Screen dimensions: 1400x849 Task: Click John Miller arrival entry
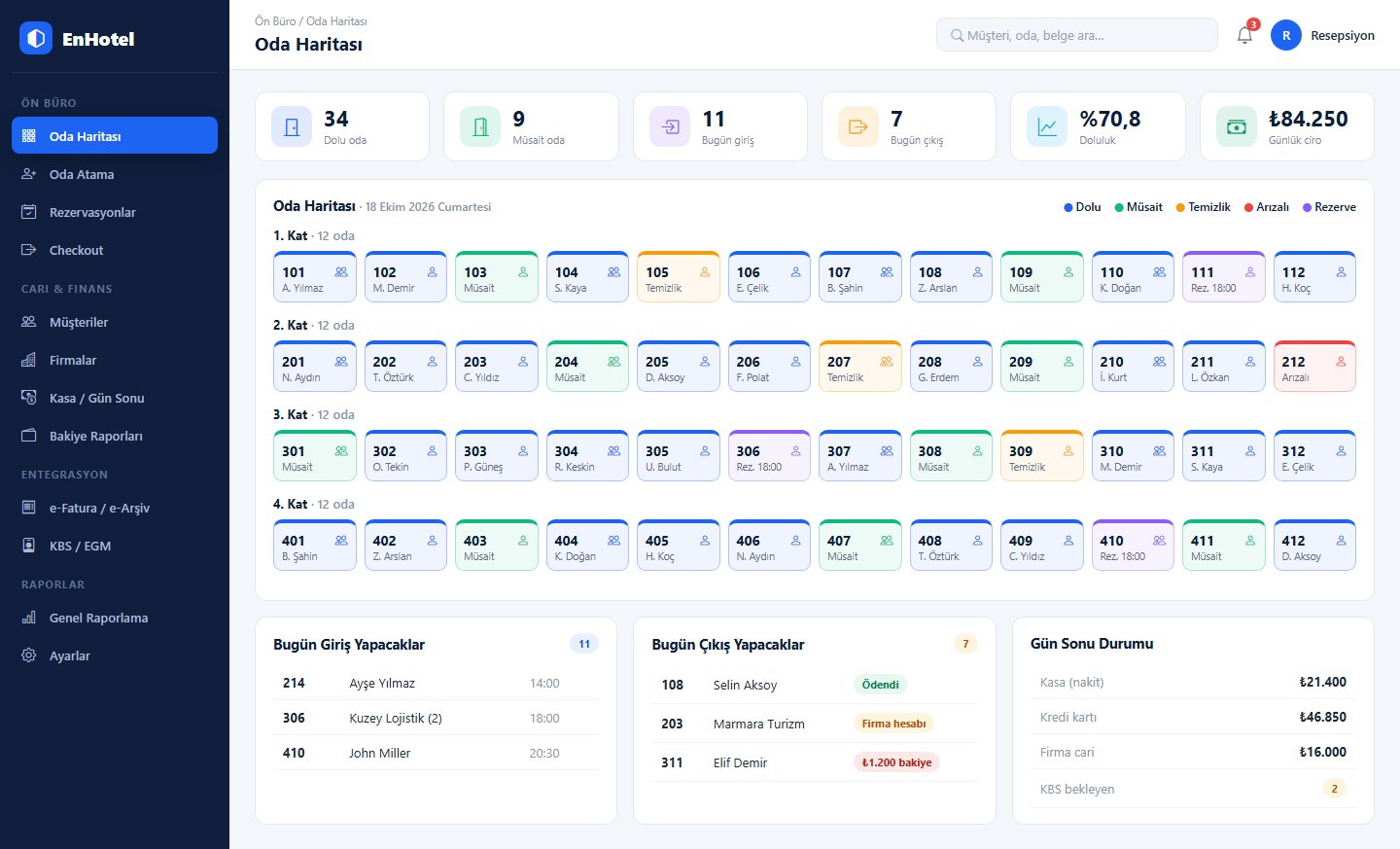point(436,753)
